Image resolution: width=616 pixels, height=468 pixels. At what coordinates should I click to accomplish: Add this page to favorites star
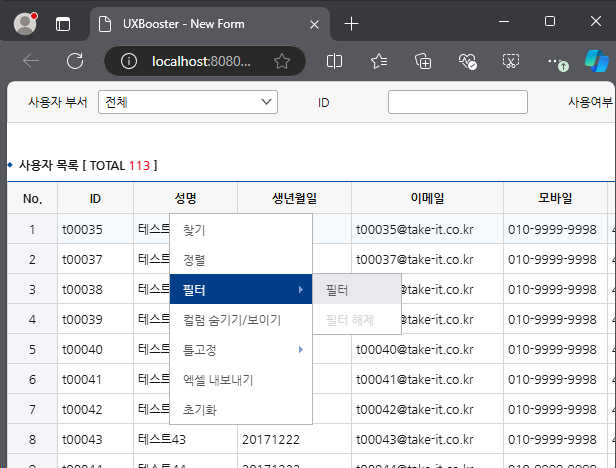[x=282, y=61]
